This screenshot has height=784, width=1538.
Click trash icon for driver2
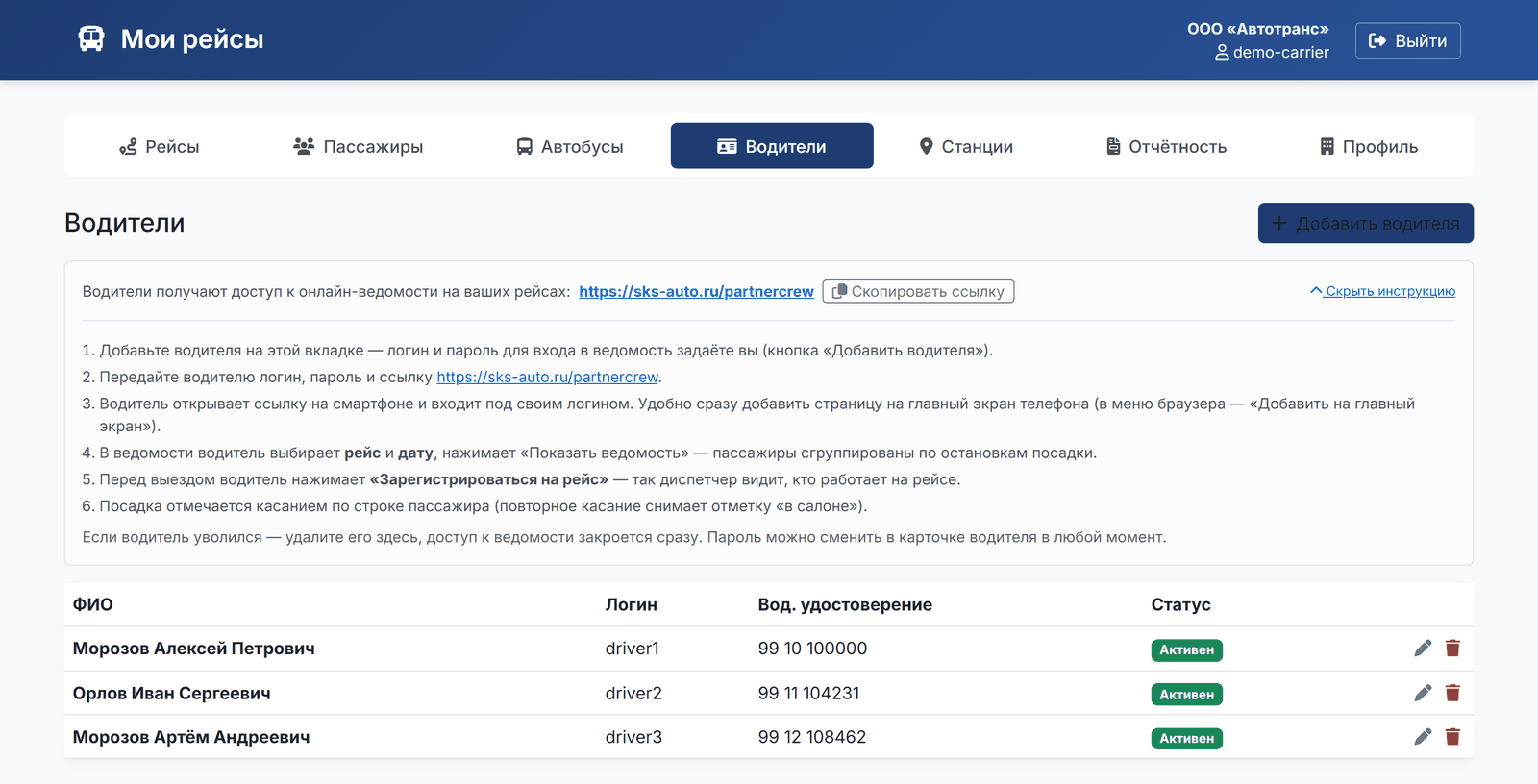pyautogui.click(x=1452, y=693)
